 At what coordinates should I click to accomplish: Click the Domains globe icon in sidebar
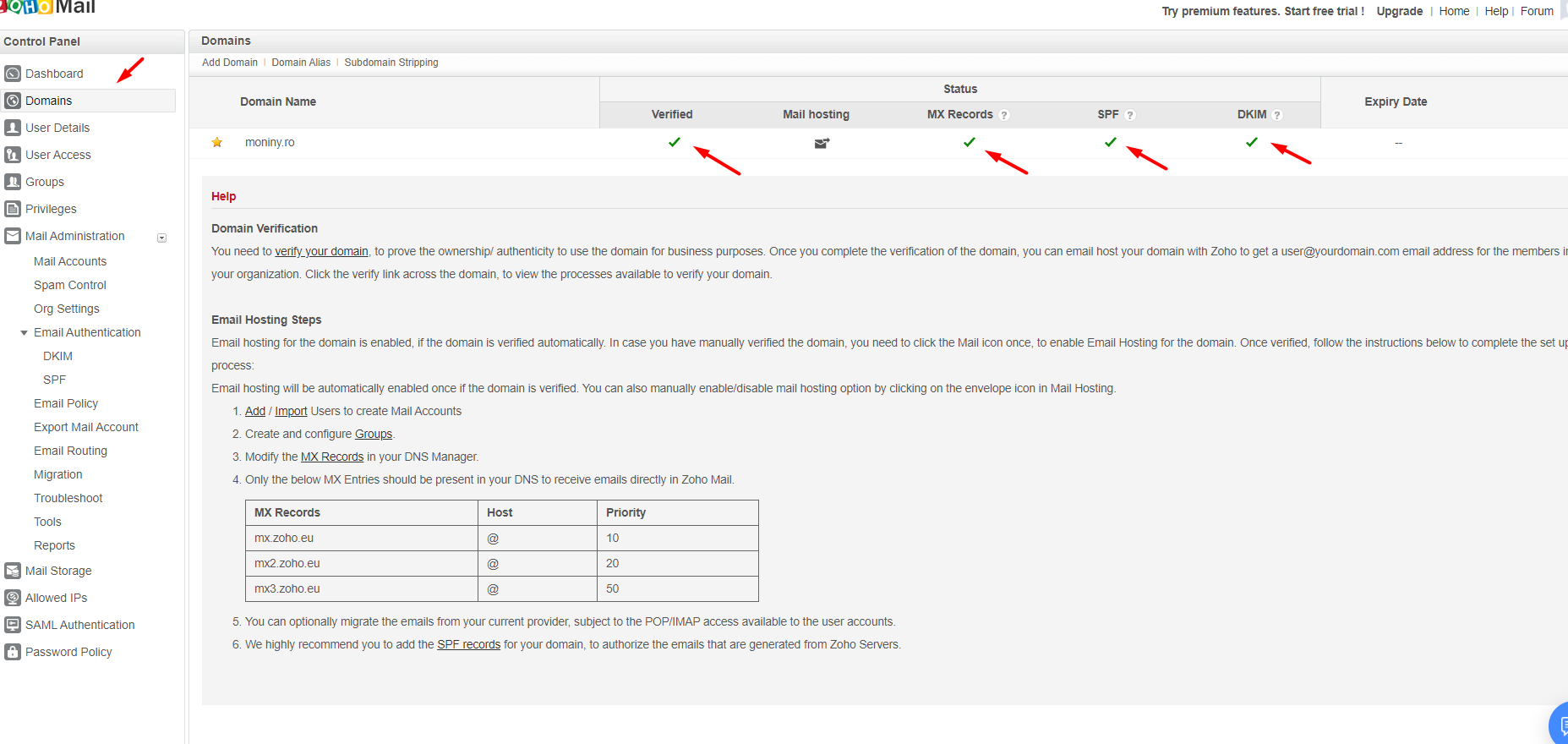tap(13, 101)
